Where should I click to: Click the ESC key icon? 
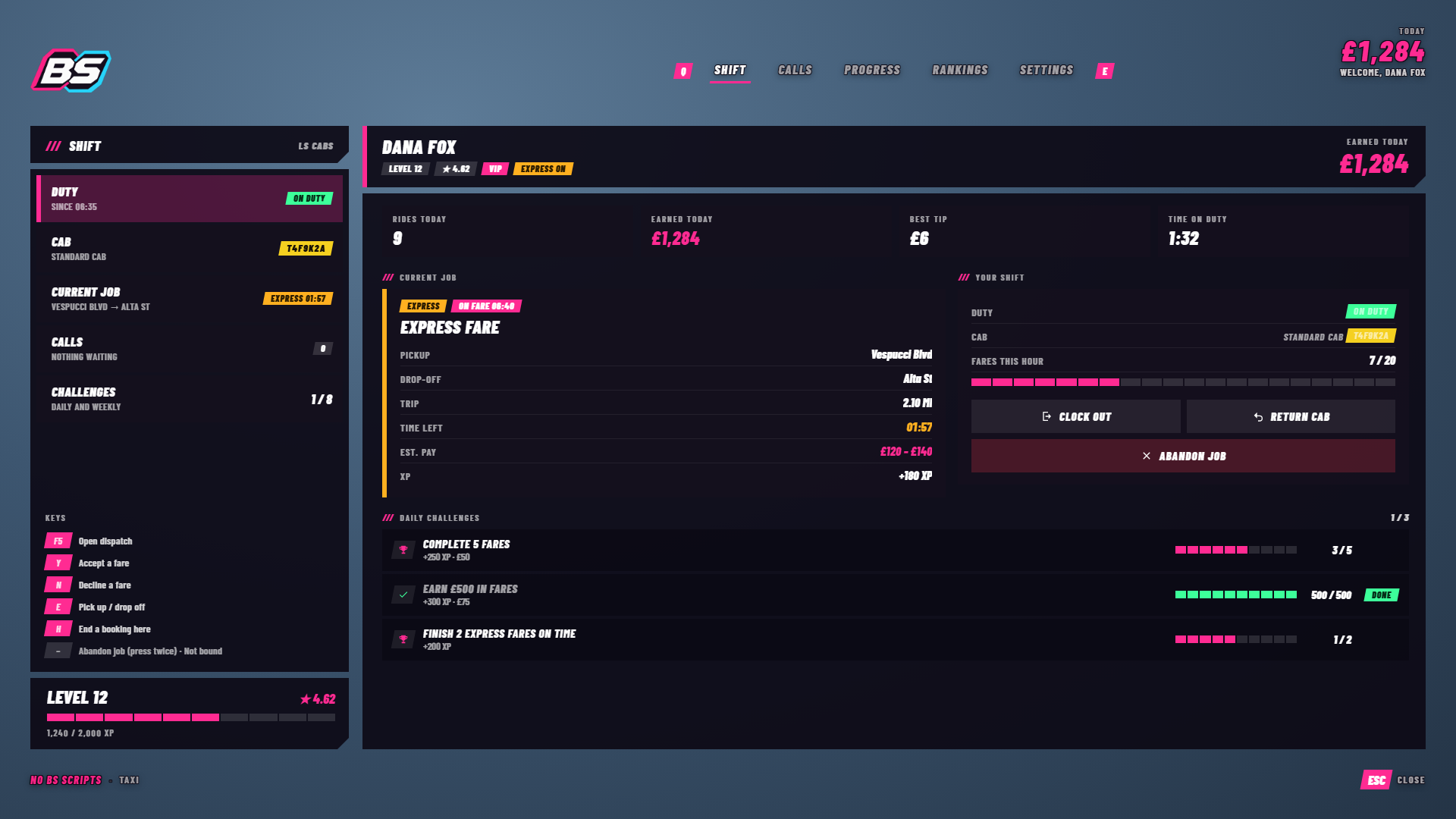(x=1376, y=780)
